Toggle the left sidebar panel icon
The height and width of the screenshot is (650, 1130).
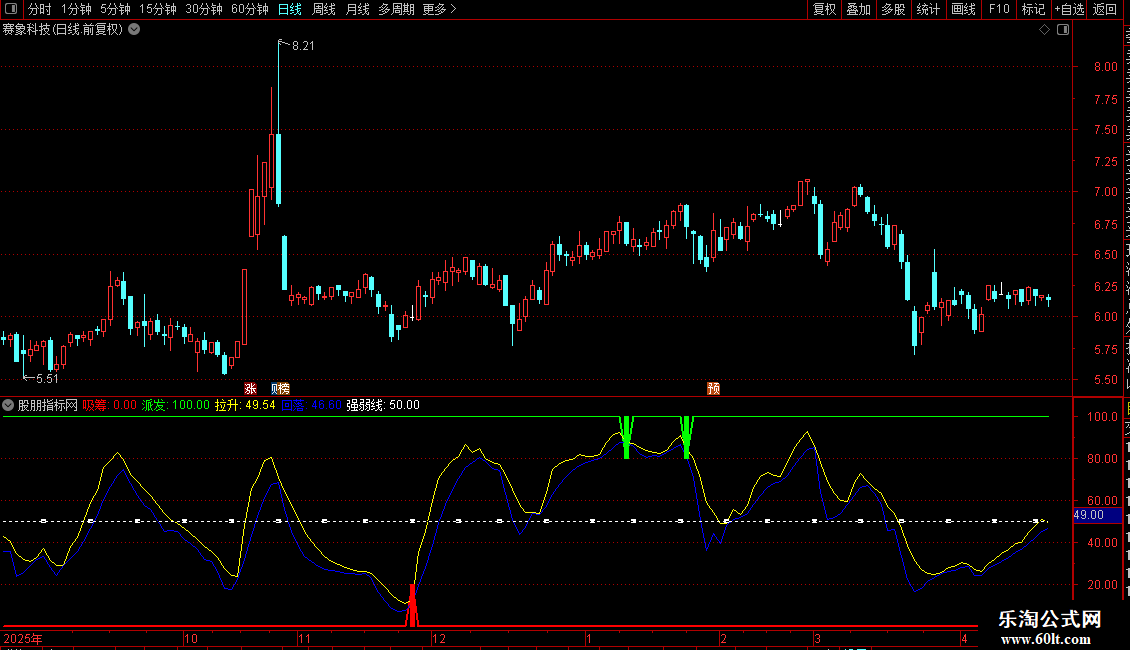11,9
